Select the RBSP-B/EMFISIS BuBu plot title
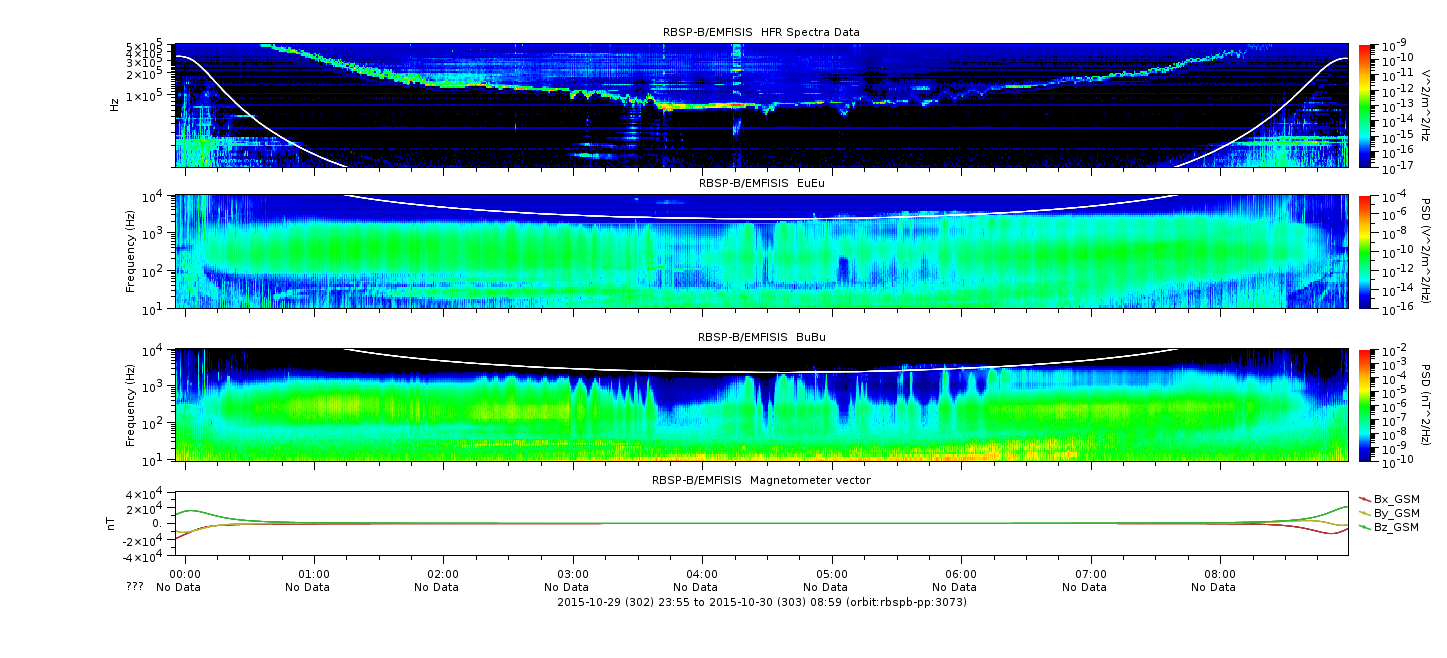This screenshot has height=658, width=1447. 761,337
